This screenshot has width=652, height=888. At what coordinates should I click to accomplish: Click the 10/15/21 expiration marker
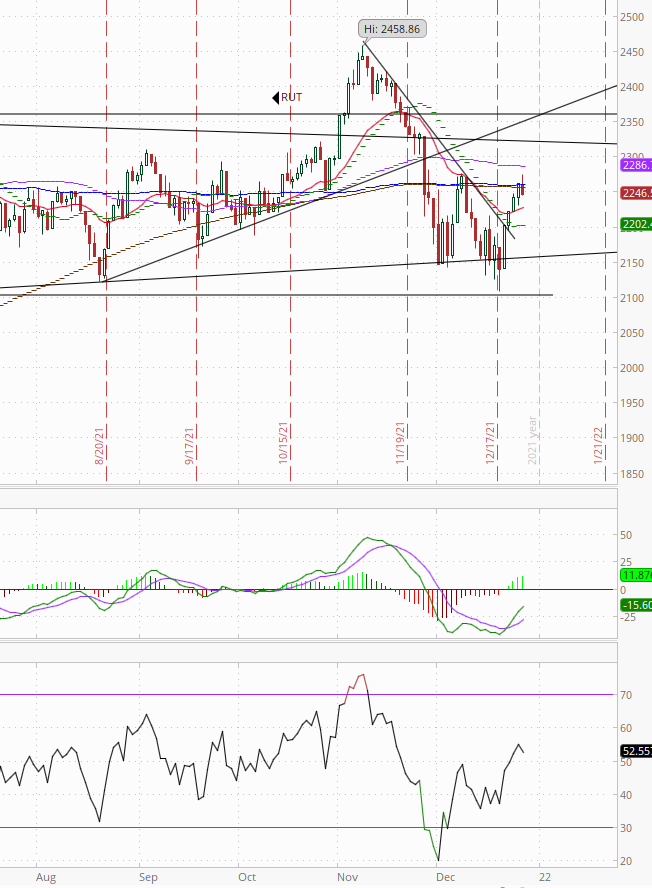point(283,443)
